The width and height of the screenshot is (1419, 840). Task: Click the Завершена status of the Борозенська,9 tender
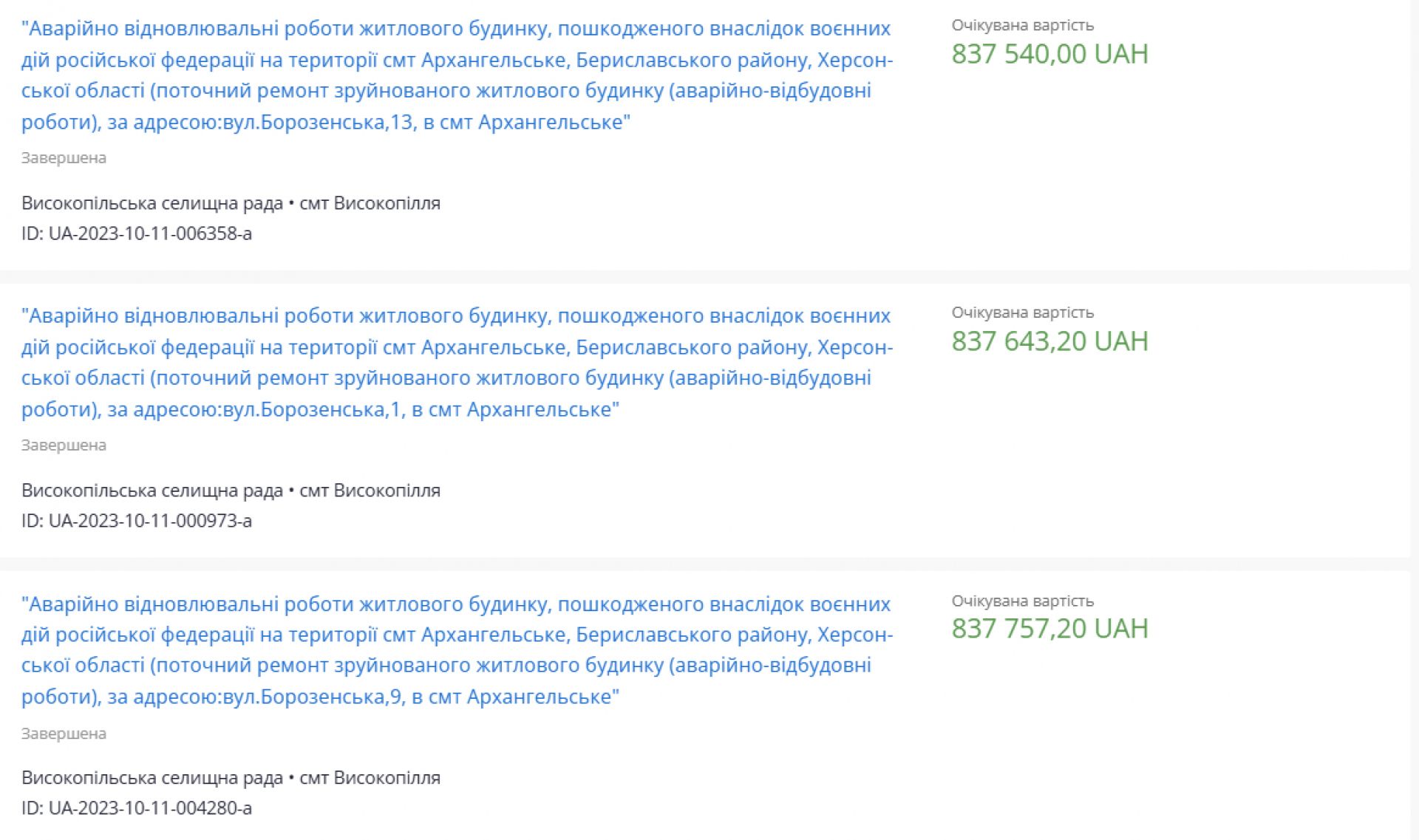click(x=64, y=734)
